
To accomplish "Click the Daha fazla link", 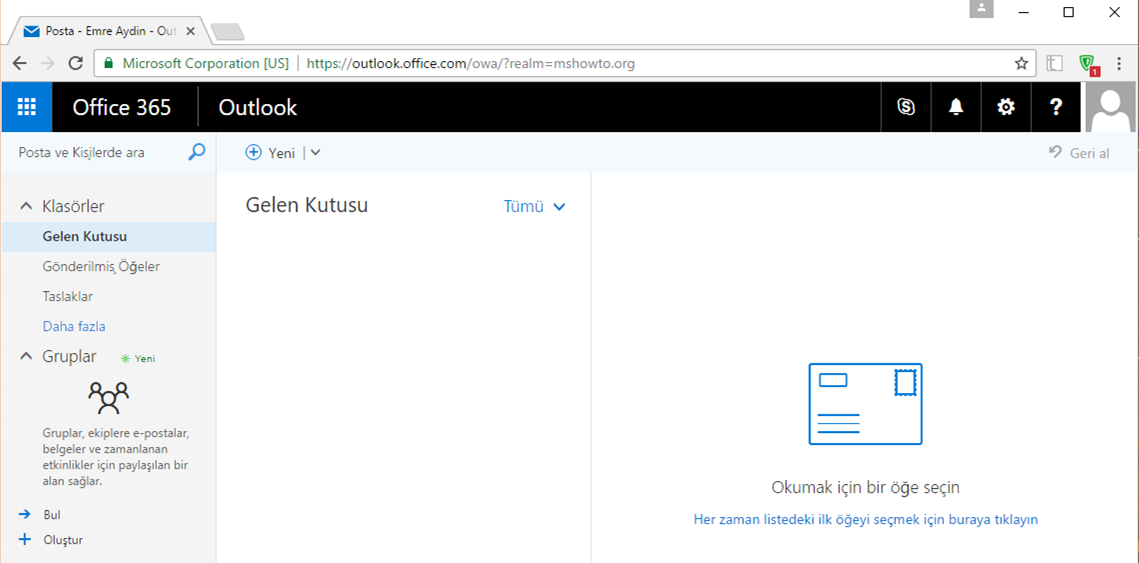I will coord(74,326).
